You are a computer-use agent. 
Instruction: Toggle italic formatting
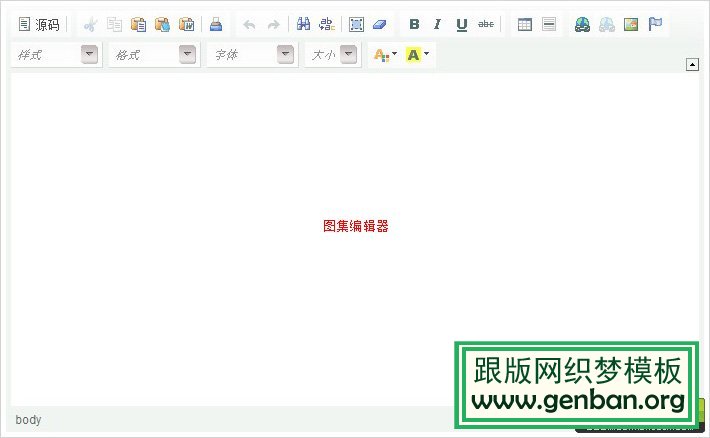point(437,24)
